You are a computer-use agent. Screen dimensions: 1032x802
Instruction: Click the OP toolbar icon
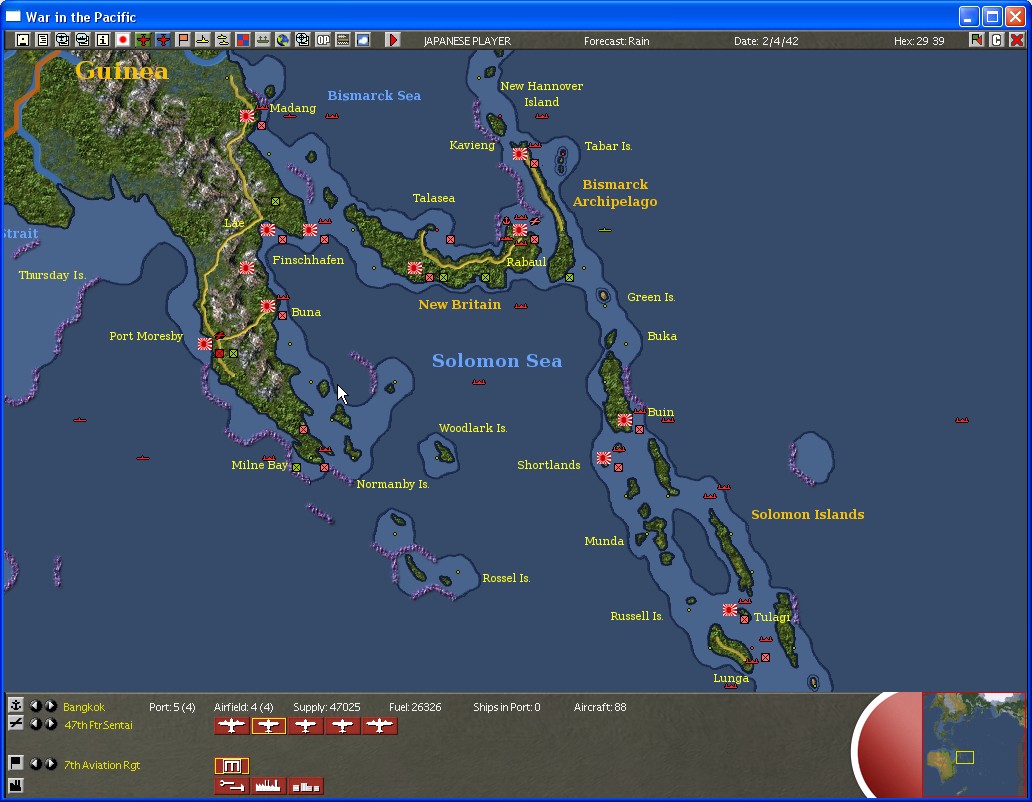[x=322, y=40]
